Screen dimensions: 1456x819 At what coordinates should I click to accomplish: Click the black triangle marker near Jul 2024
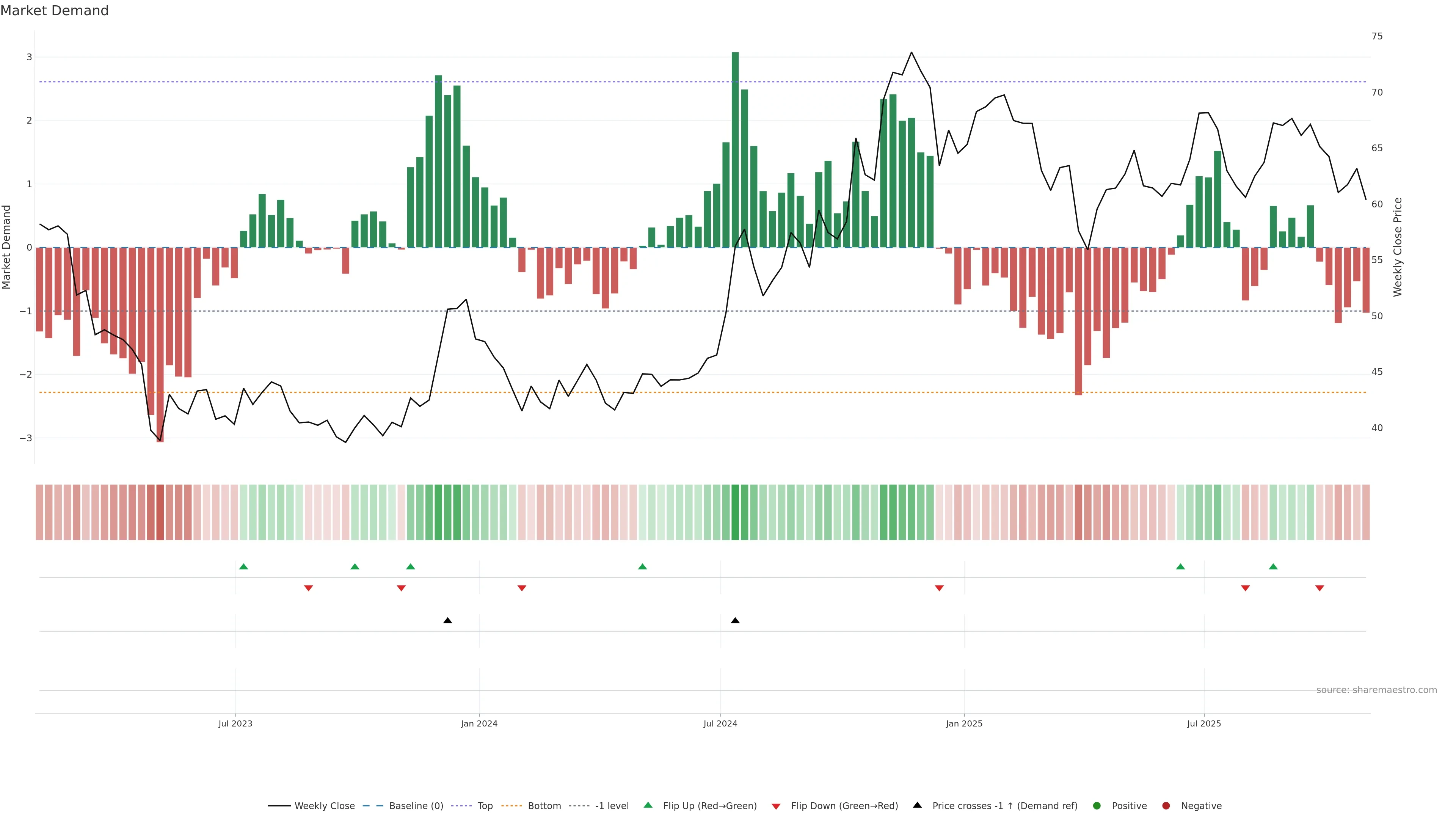735,621
